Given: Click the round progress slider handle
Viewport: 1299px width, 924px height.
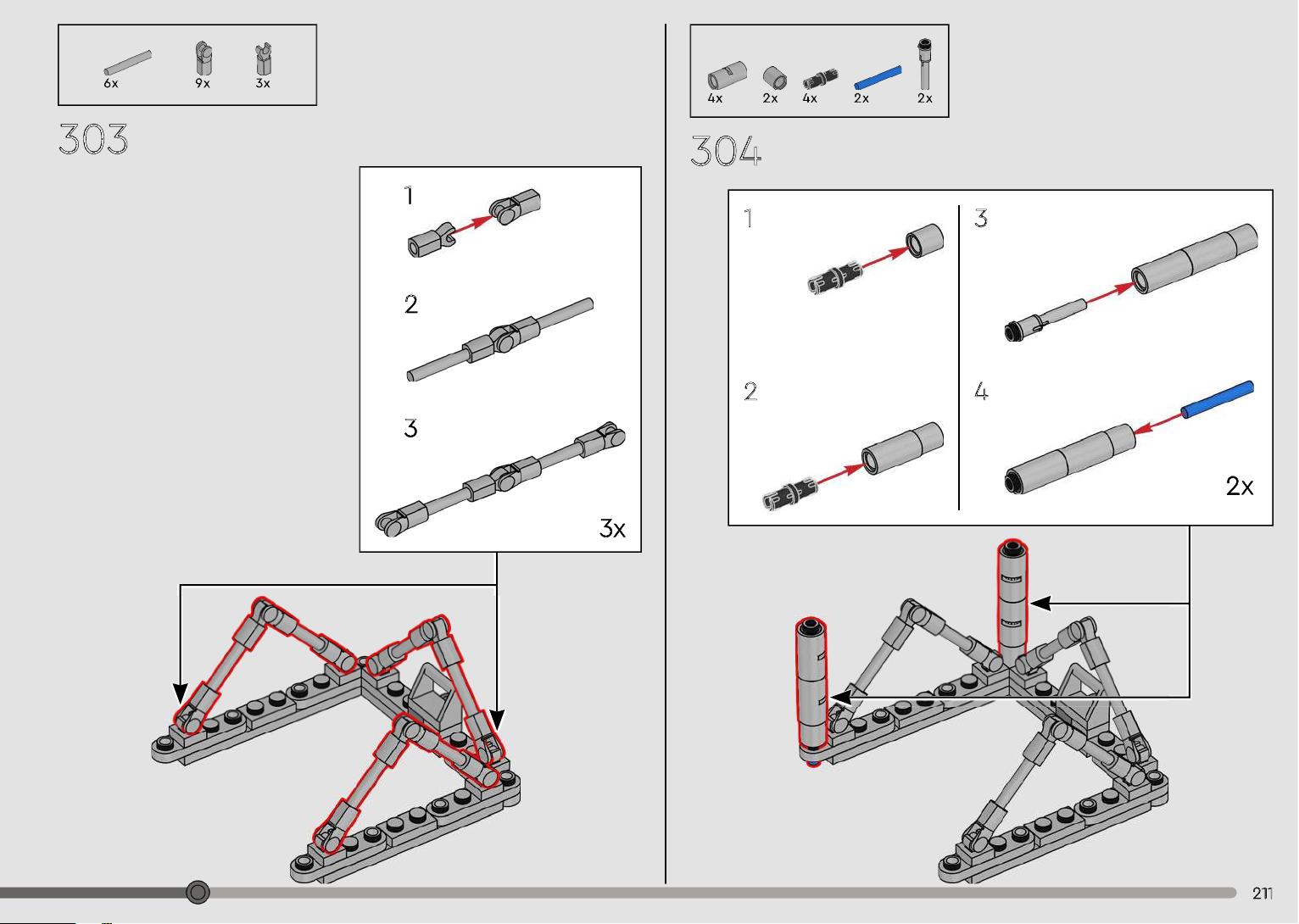Looking at the screenshot, I should 198,892.
